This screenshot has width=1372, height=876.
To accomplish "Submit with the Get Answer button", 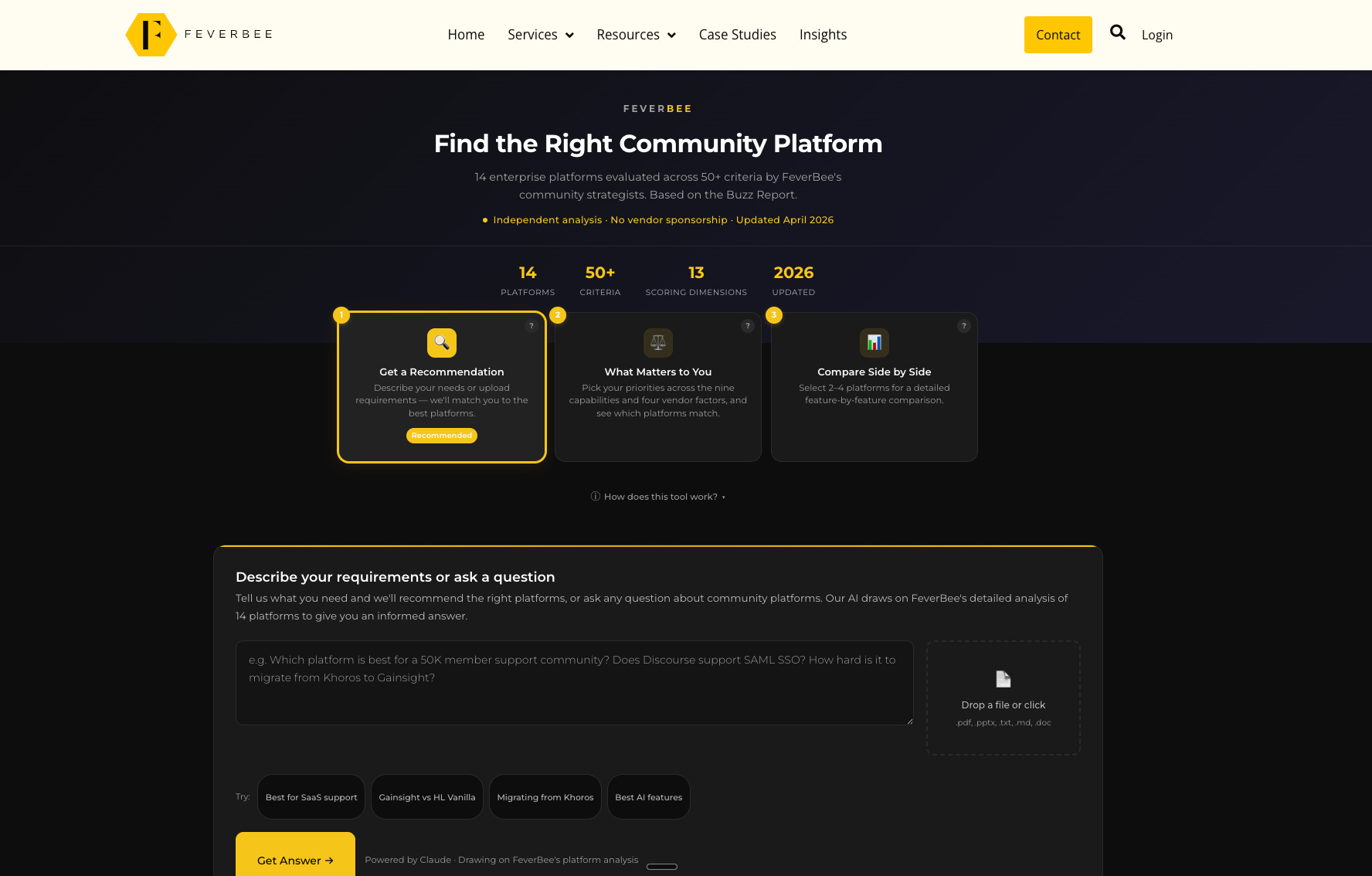I will pos(295,856).
